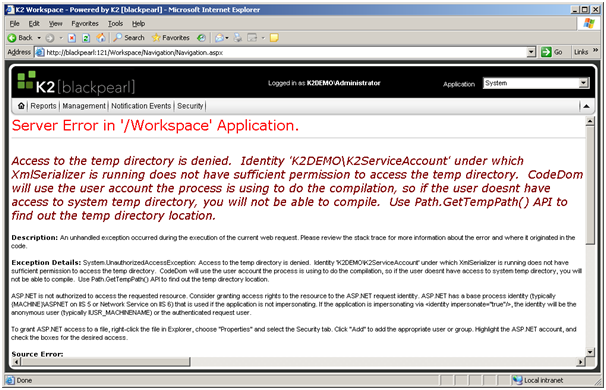Refresh the page with the green arrows icon
The height and width of the screenshot is (390, 606).
86,38
